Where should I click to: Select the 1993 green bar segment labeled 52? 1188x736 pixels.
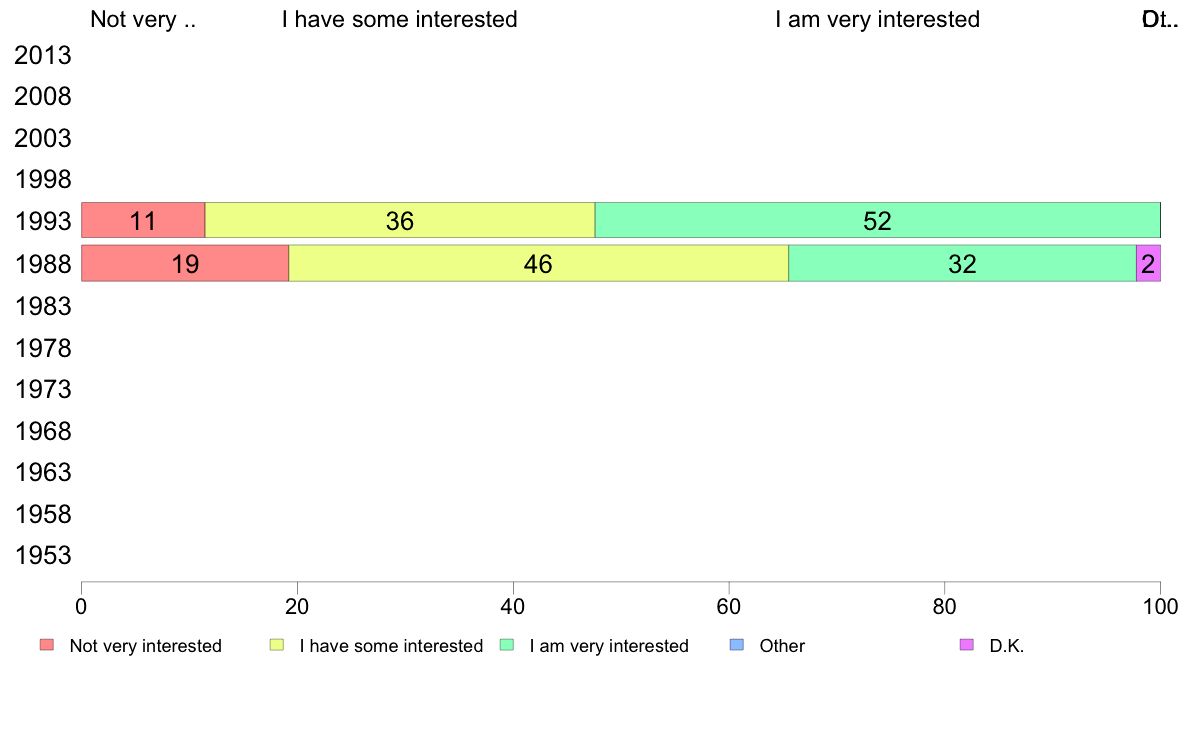click(x=877, y=221)
